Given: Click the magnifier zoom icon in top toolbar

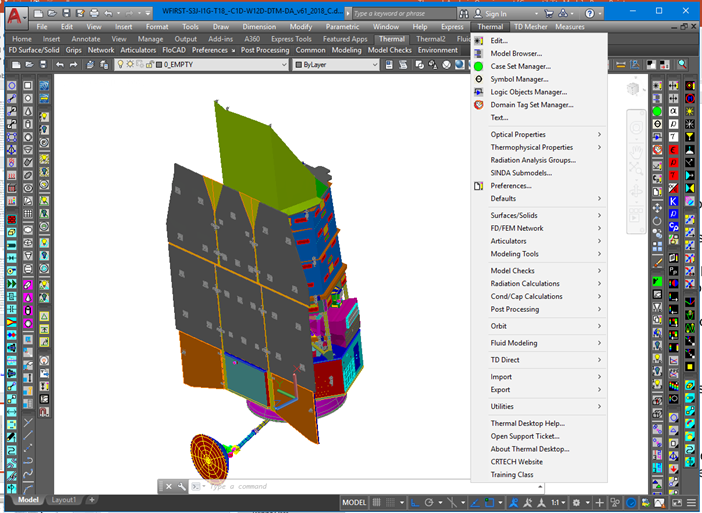Looking at the screenshot, I should coord(682,64).
